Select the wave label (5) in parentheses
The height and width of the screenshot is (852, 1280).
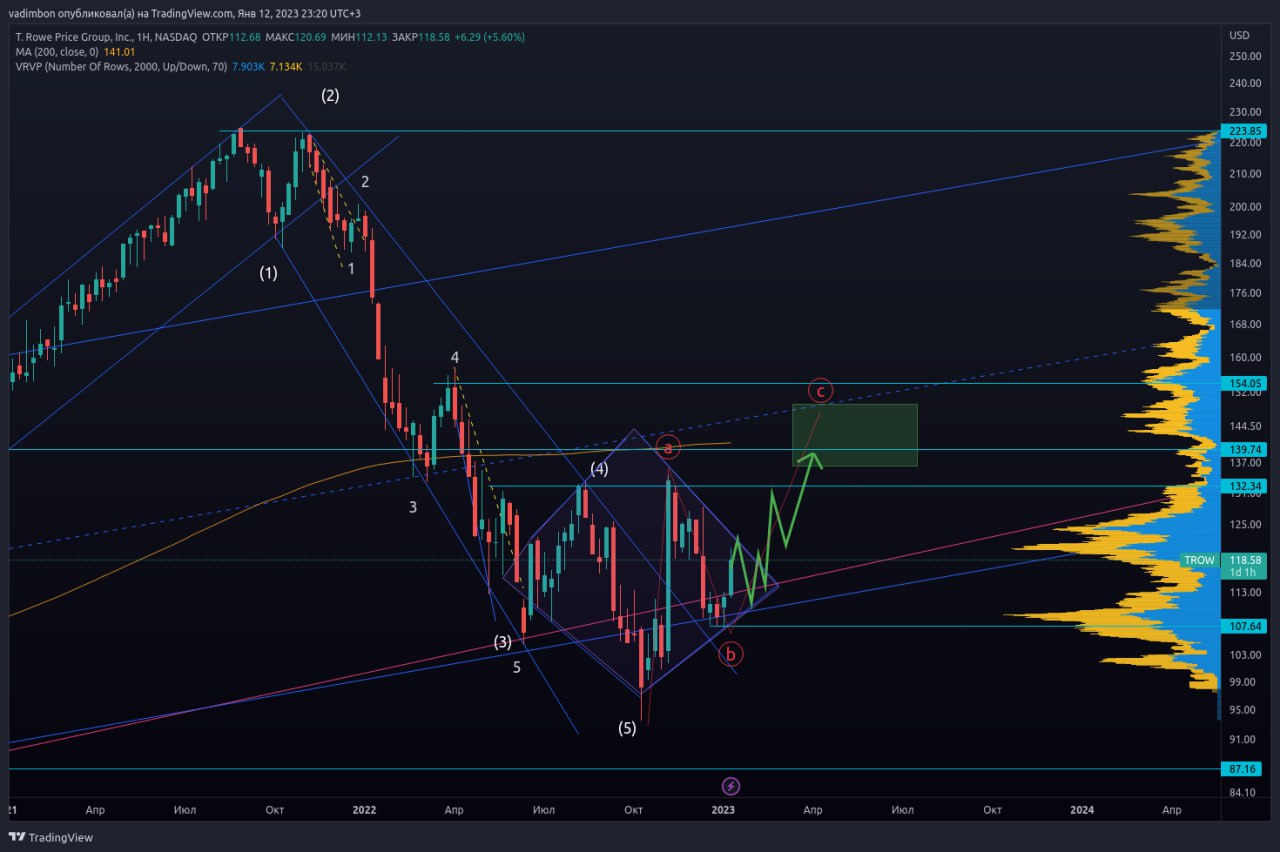(x=626, y=728)
